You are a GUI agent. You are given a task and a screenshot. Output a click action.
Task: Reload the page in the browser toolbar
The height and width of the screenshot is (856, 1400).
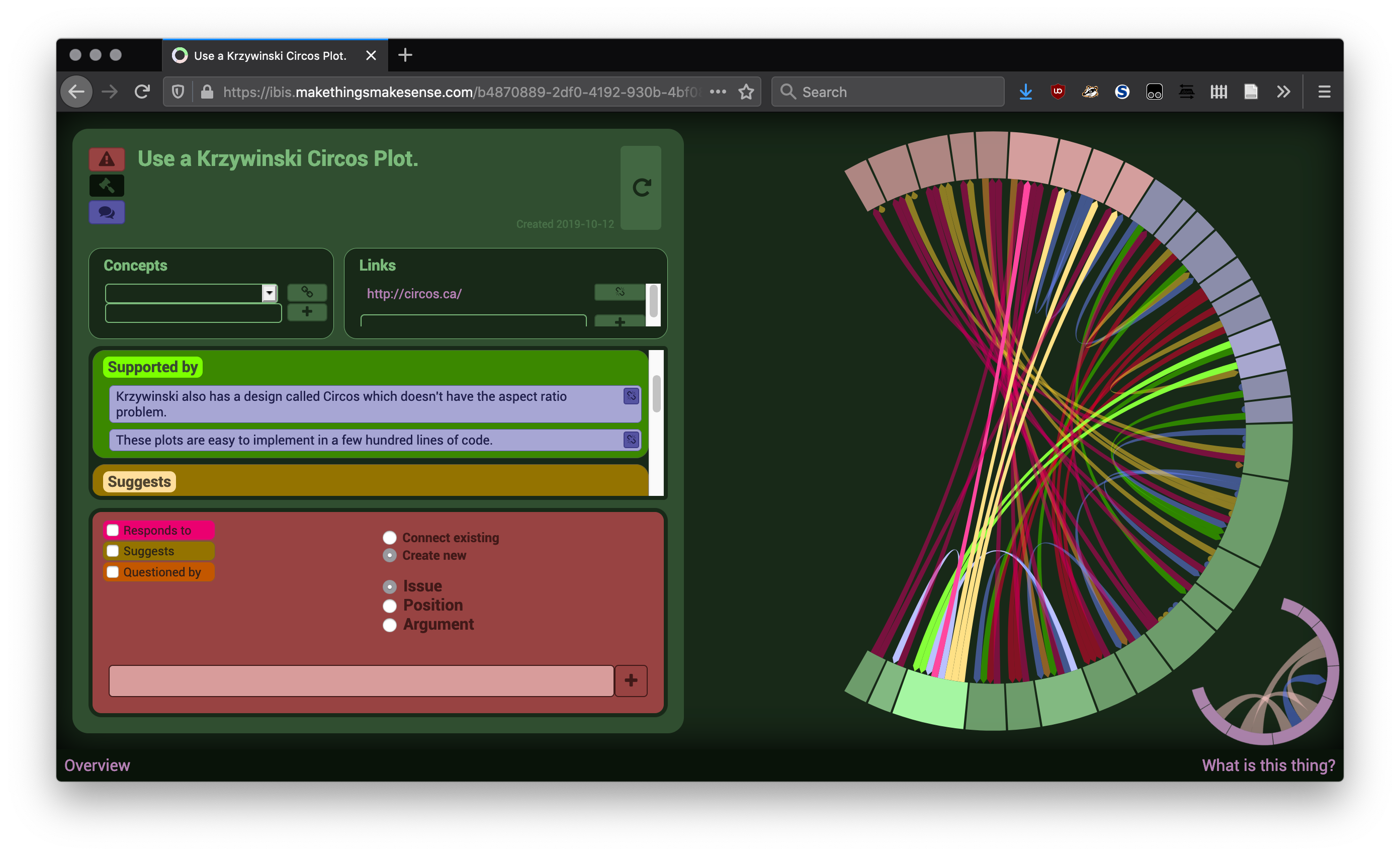tap(142, 92)
